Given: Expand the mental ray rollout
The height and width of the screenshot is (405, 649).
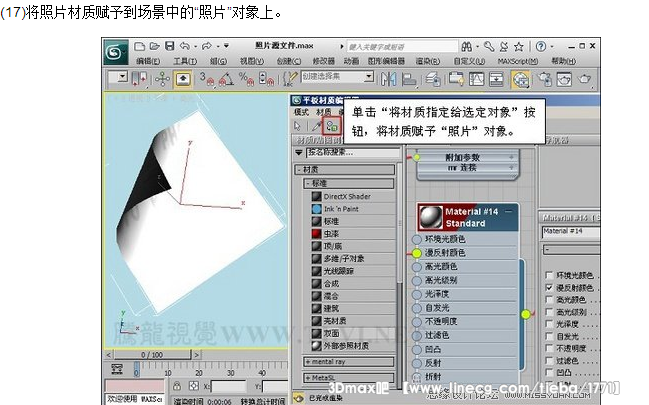Looking at the screenshot, I should pos(349,362).
